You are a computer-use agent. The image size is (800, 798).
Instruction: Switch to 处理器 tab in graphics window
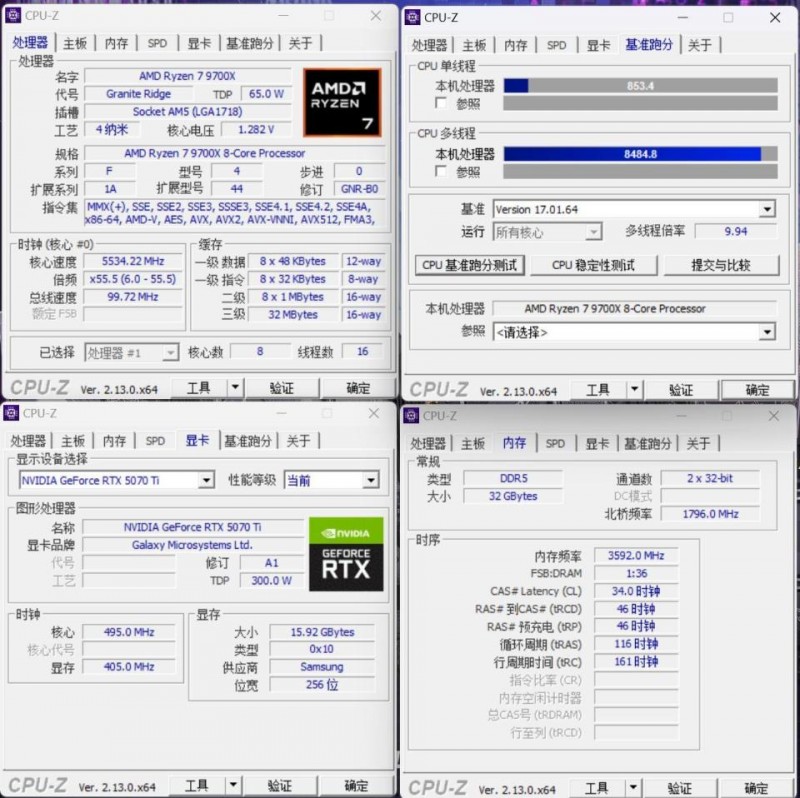29,441
